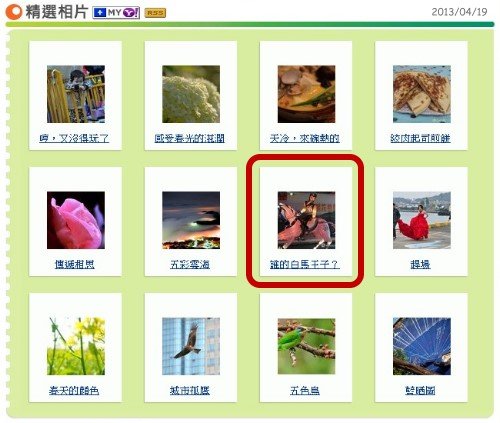
Task: Click the 五色鳥 caption link
Action: coord(305,390)
